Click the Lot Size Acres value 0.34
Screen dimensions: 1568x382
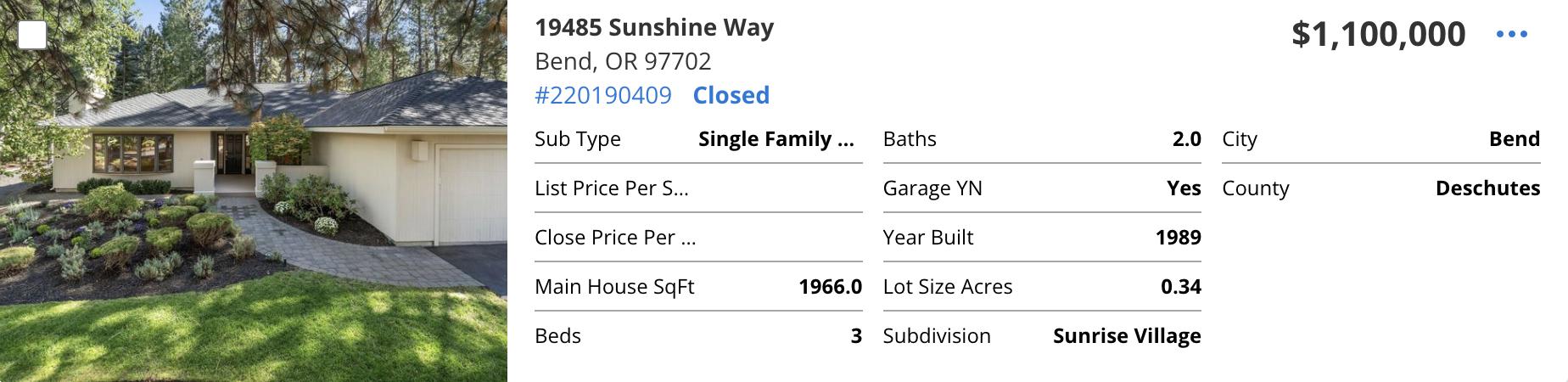coord(1180,287)
